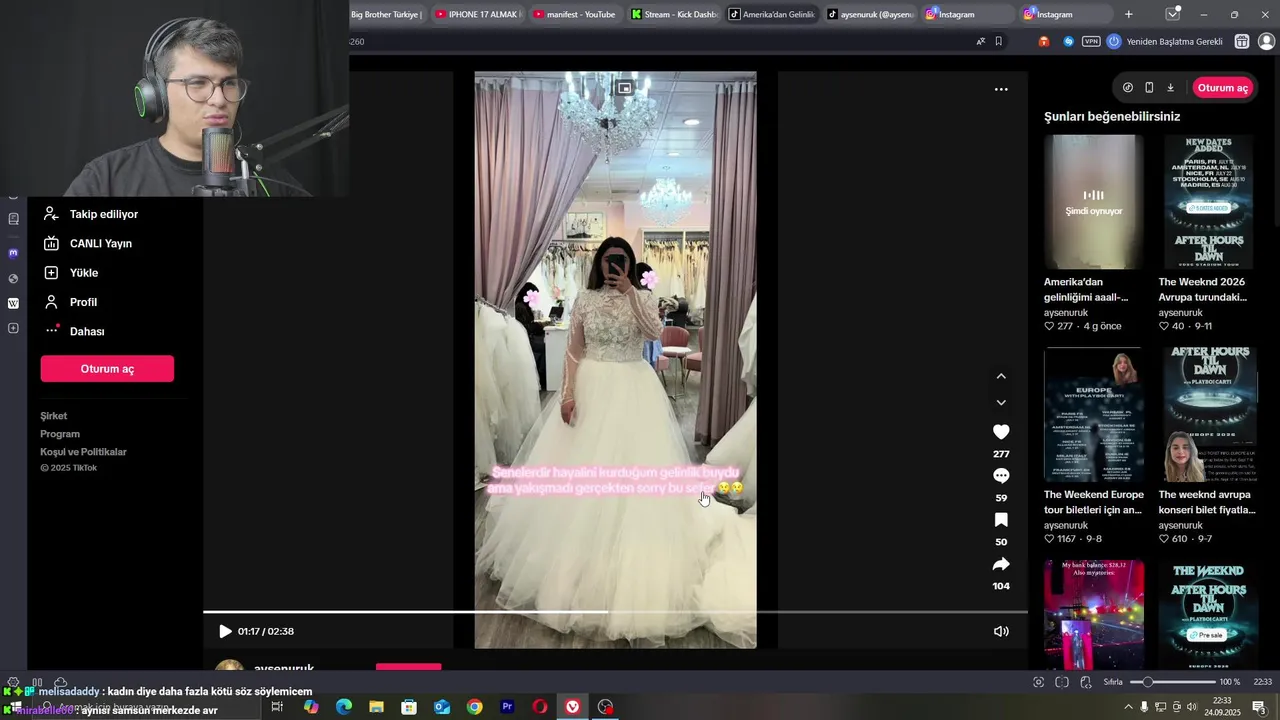
Task: Click aysenuruk under Amerika'dan gelinliğimi card
Action: [x=1066, y=312]
